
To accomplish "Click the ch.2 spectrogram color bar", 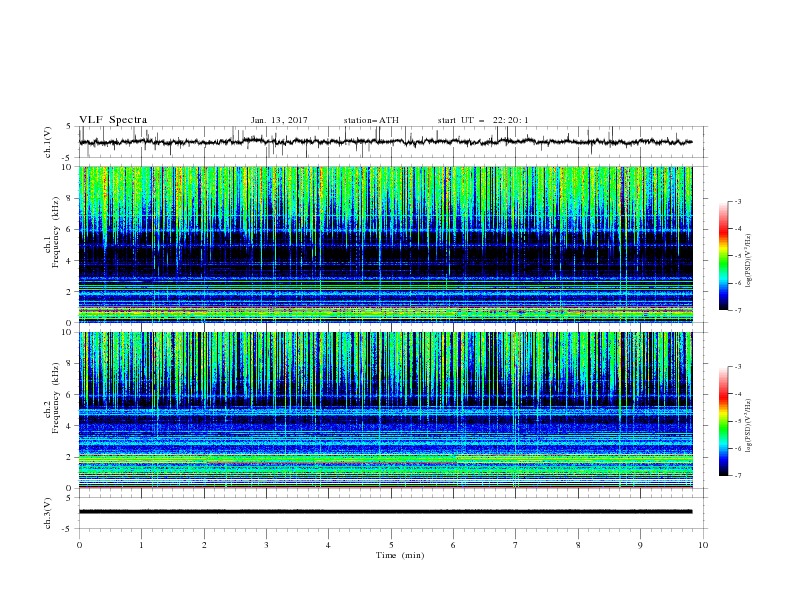I will [723, 421].
